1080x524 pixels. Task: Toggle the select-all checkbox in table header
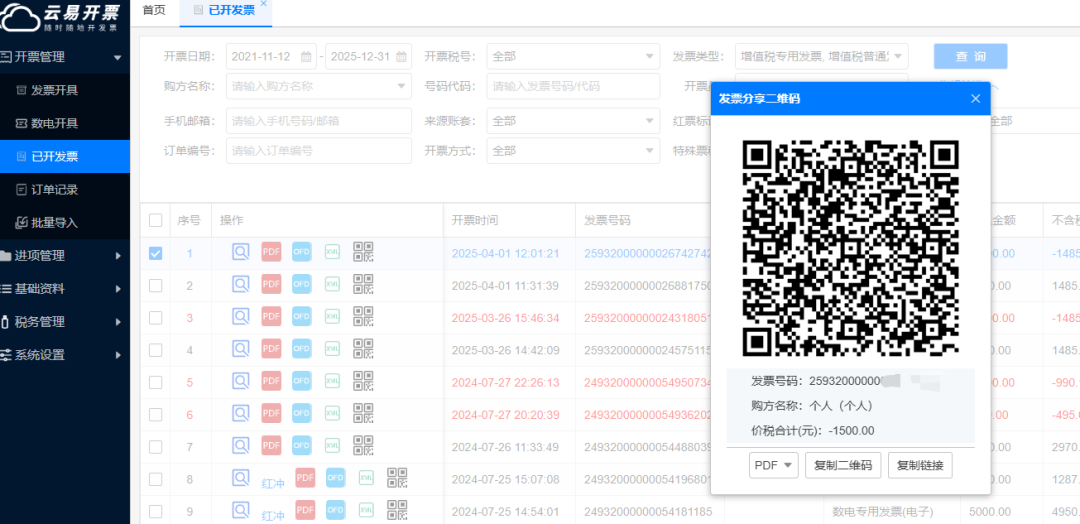(x=155, y=220)
